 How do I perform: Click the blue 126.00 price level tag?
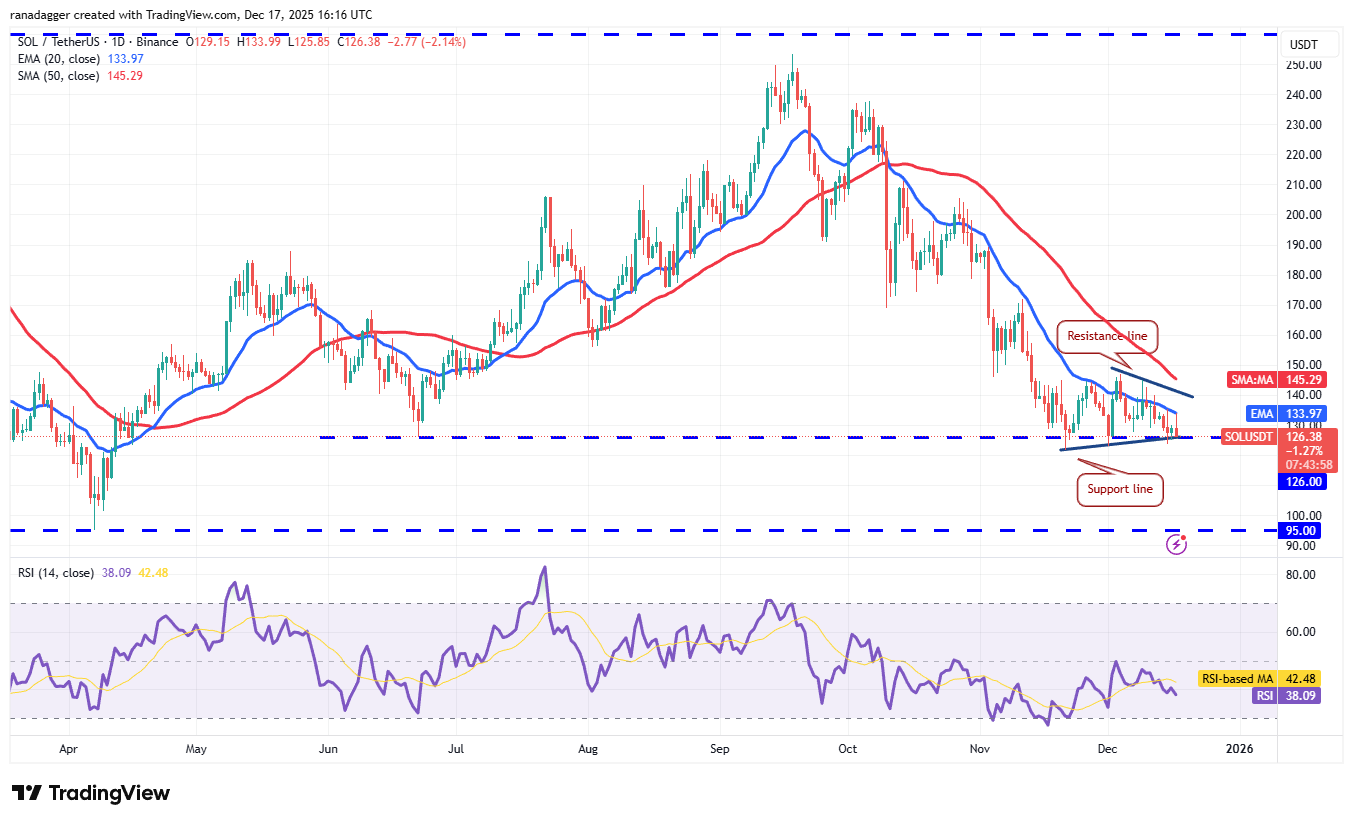(1299, 481)
